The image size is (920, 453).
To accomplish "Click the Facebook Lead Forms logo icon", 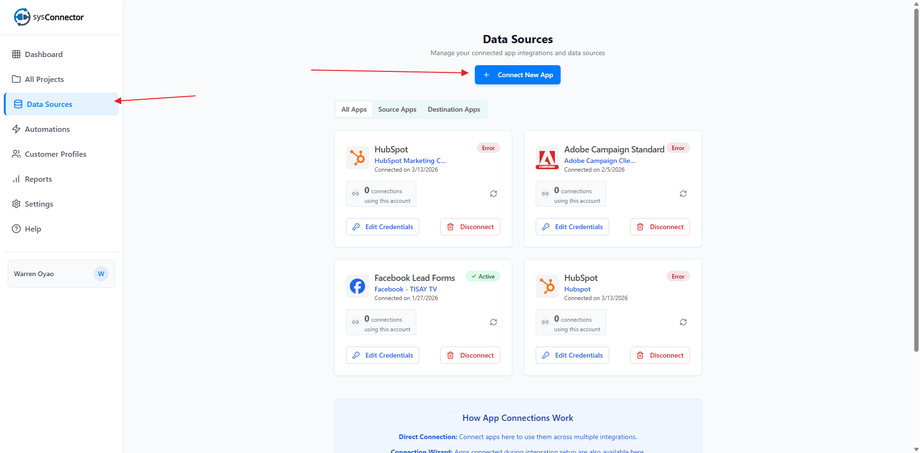I will (357, 287).
